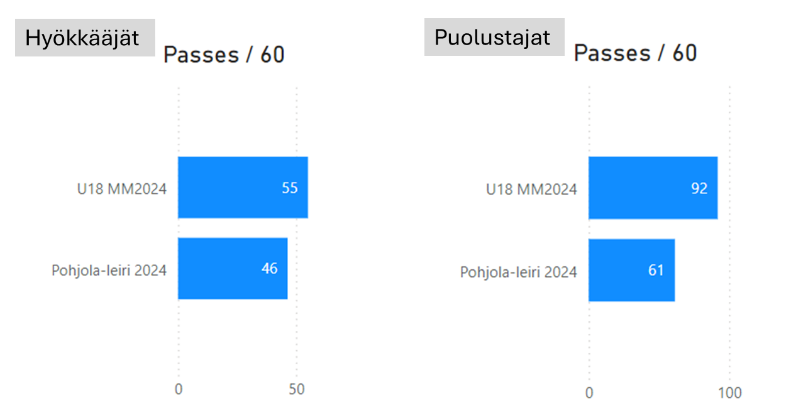The width and height of the screenshot is (810, 417).
Task: Select the Passes / 60 title in Puolustajat chart
Action: point(635,54)
